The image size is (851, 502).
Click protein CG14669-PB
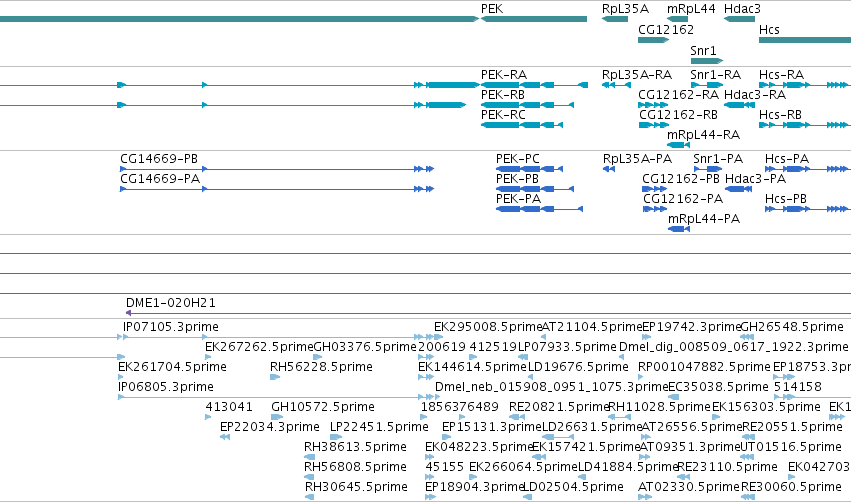coord(277,169)
